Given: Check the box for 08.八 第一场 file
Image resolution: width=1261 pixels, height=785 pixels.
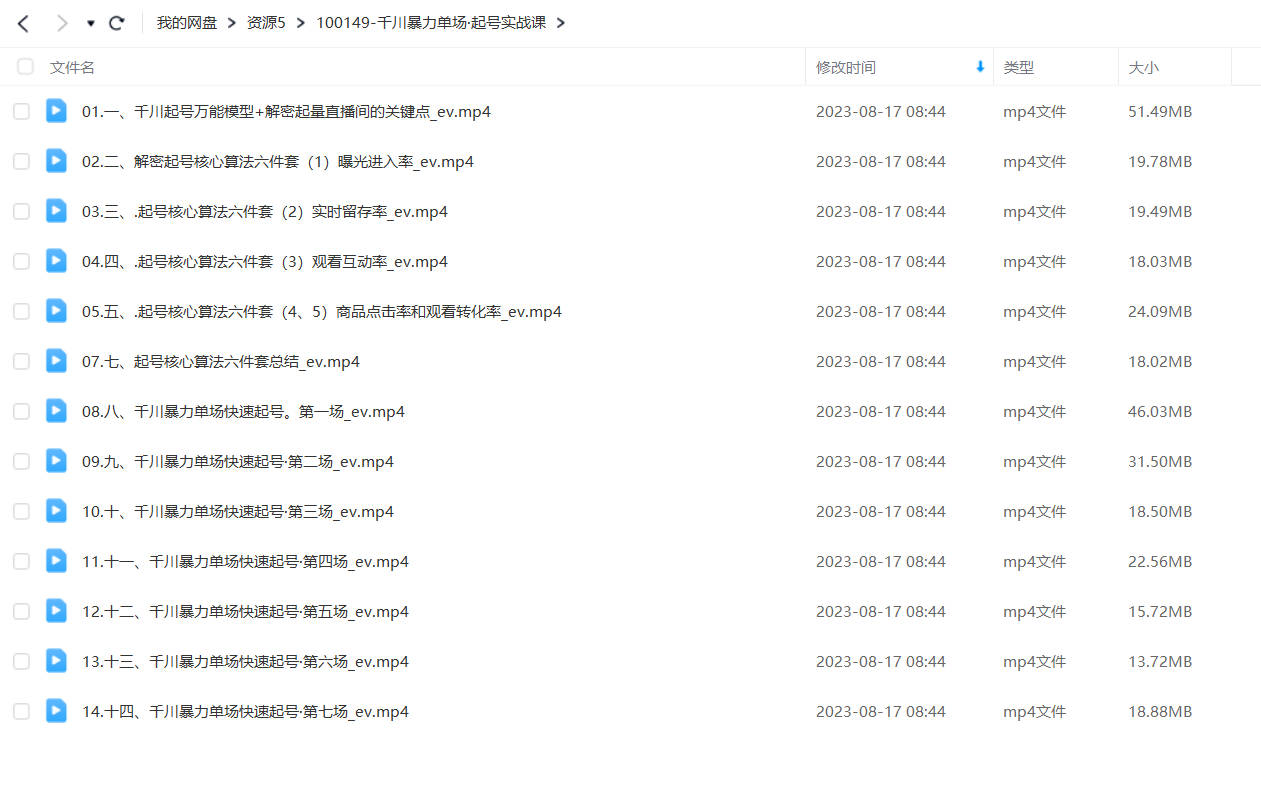Looking at the screenshot, I should click(x=21, y=411).
